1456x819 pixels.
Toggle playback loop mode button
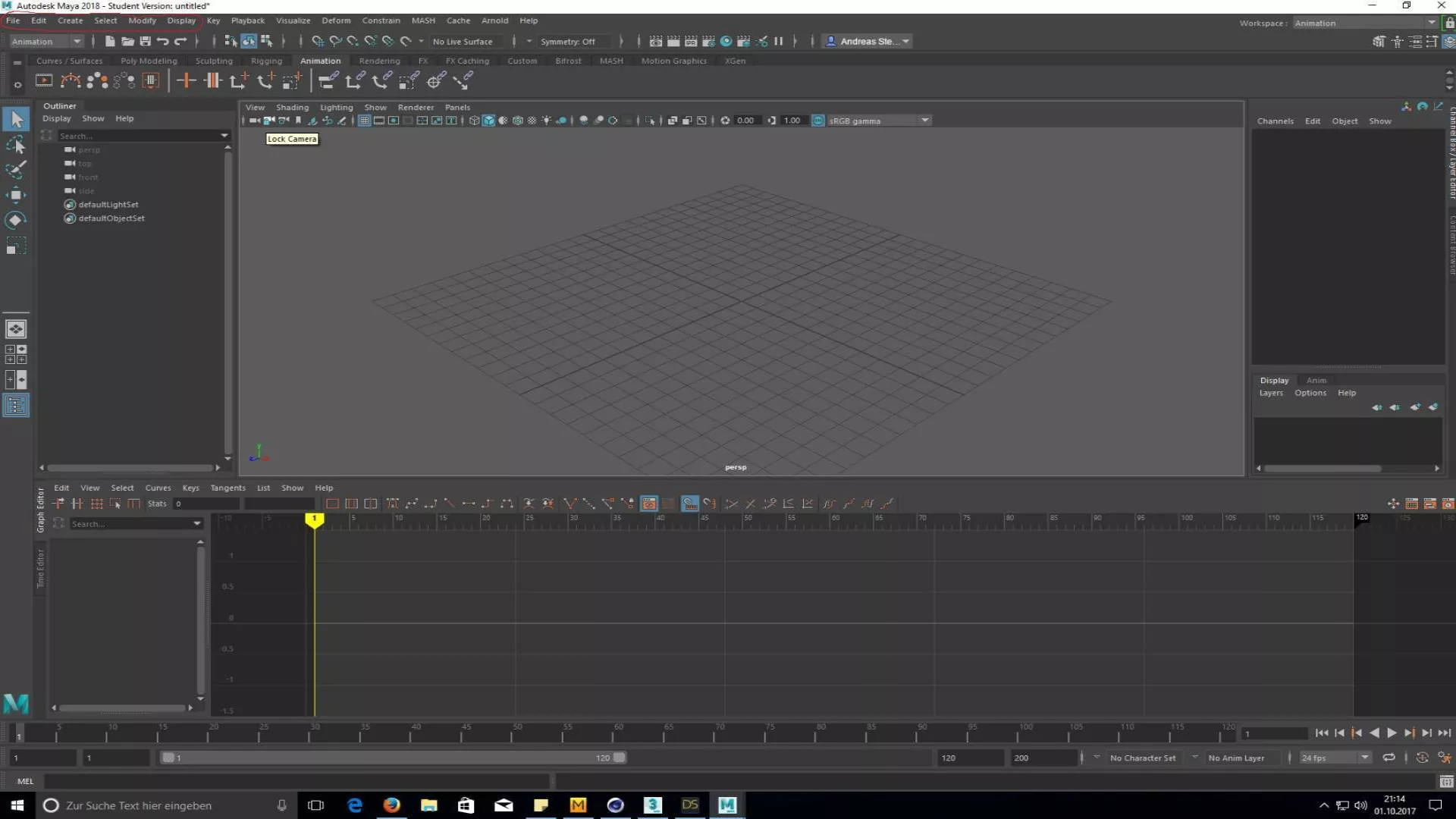click(x=1389, y=758)
